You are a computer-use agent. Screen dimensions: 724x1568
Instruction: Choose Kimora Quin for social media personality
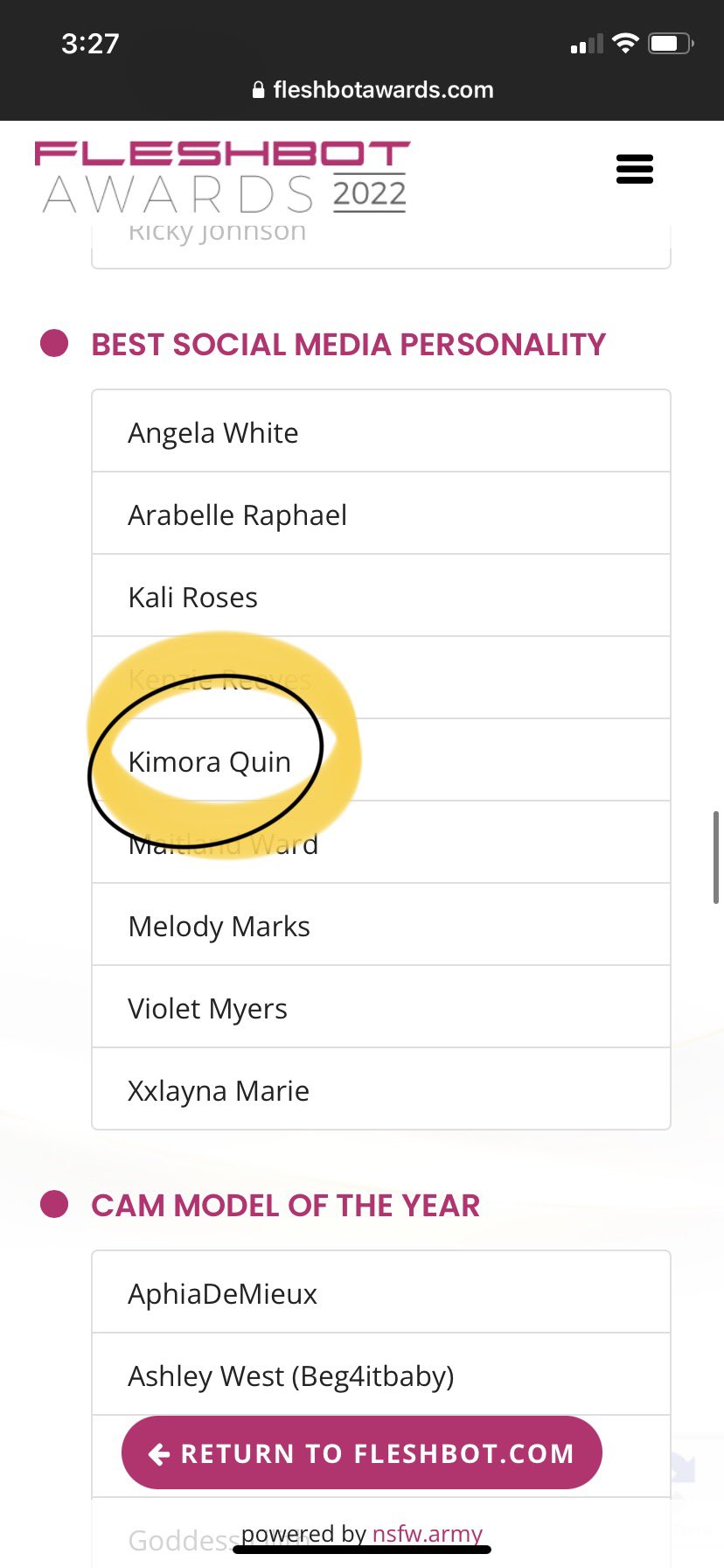click(381, 760)
